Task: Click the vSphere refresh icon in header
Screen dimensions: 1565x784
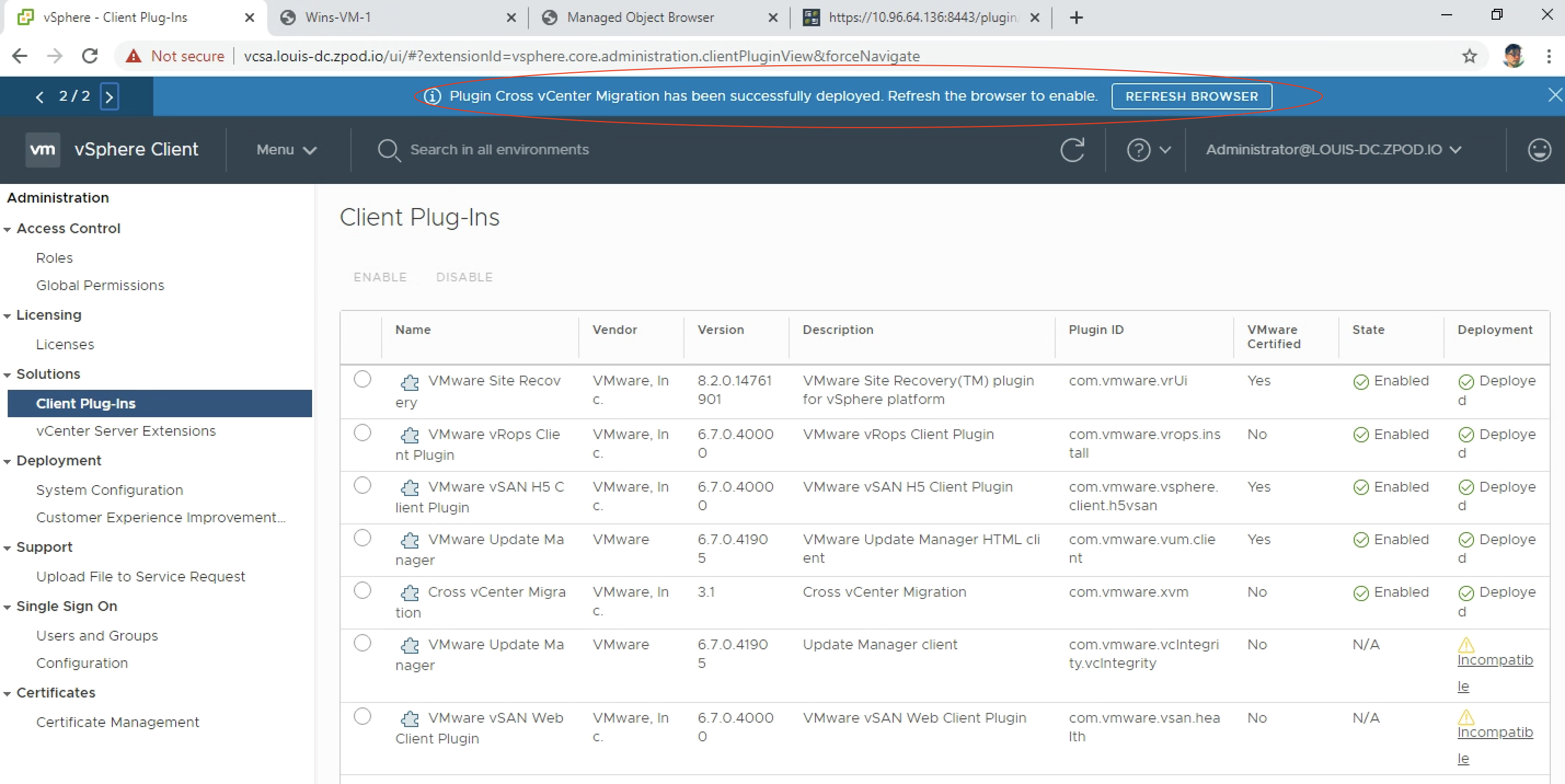Action: coord(1072,150)
